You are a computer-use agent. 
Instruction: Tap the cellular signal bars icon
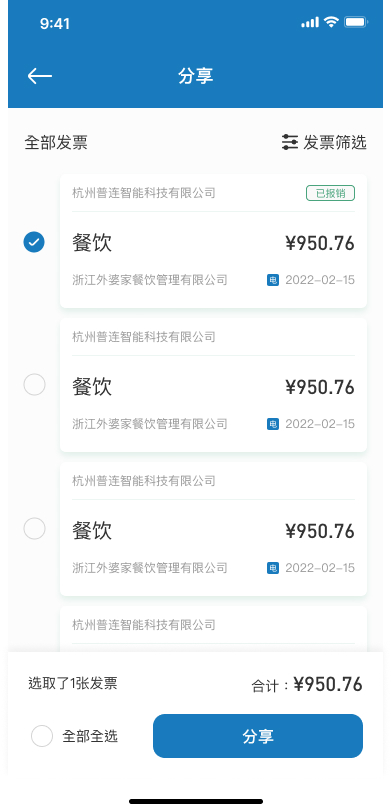pos(310,23)
